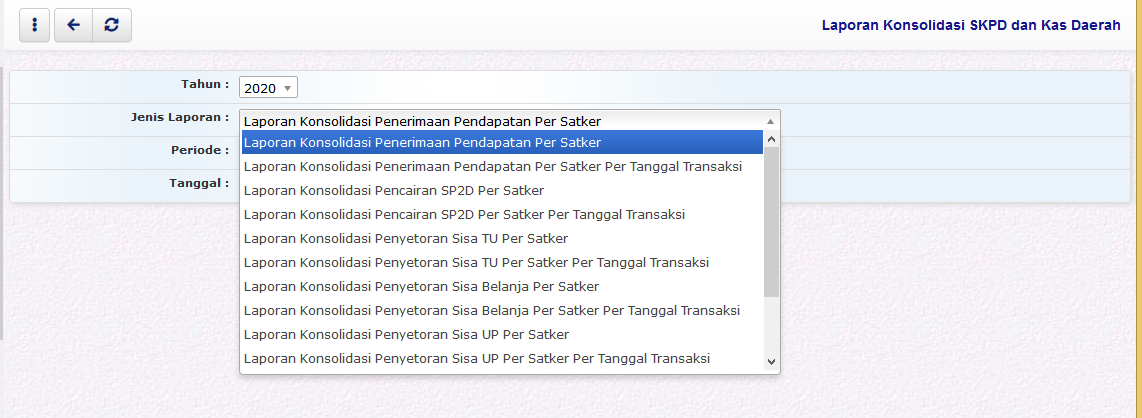Viewport: 1142px width, 418px height.
Task: Click the dropdown list scrollbar thumb
Action: (x=771, y=220)
